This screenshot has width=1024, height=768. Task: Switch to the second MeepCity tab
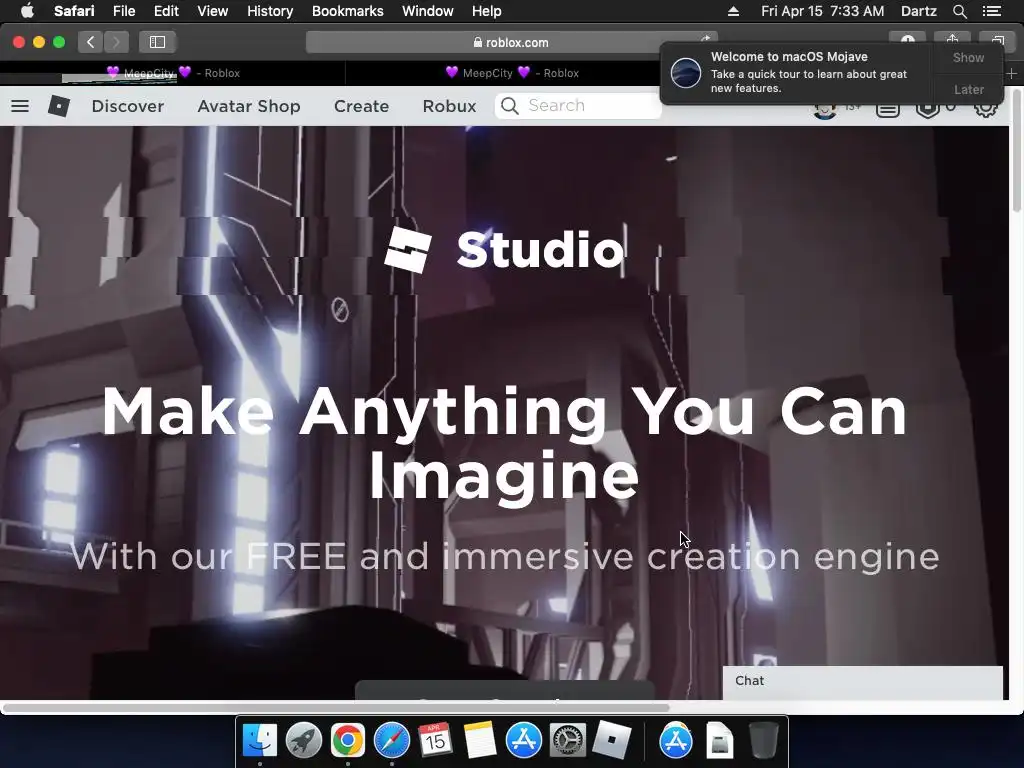[x=512, y=73]
